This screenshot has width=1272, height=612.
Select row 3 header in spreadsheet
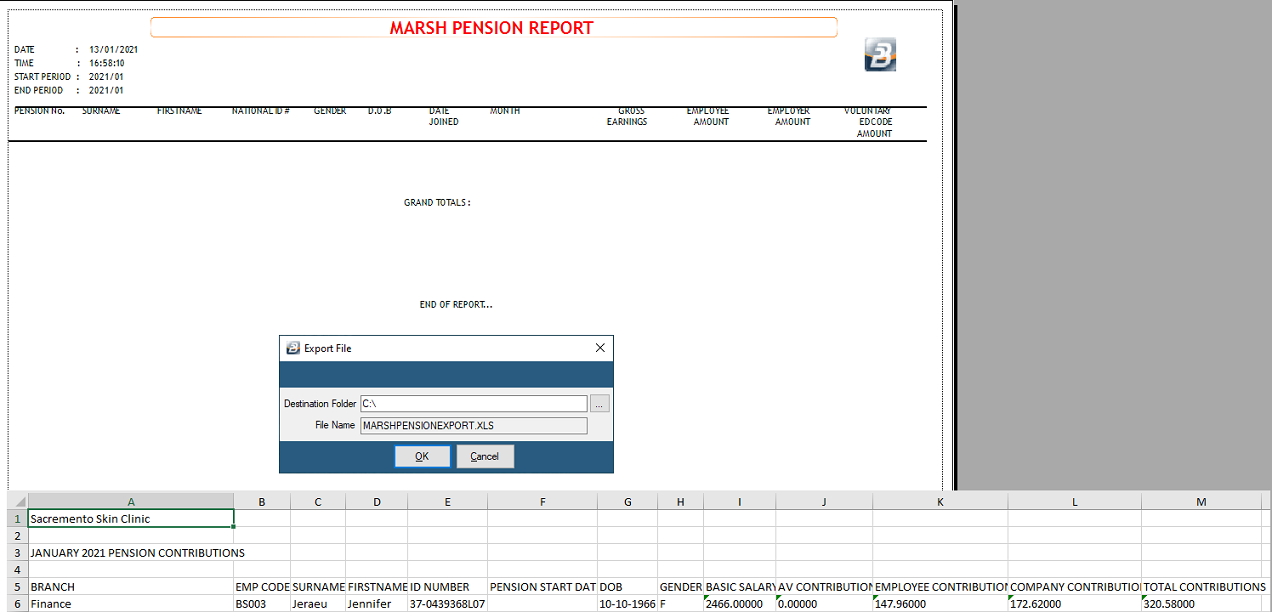click(x=17, y=553)
